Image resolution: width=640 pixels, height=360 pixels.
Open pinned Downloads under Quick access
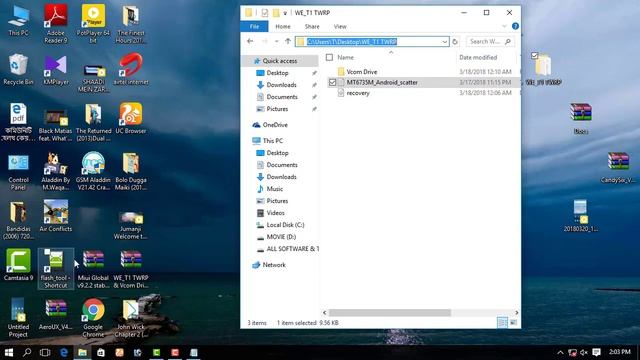[281, 85]
